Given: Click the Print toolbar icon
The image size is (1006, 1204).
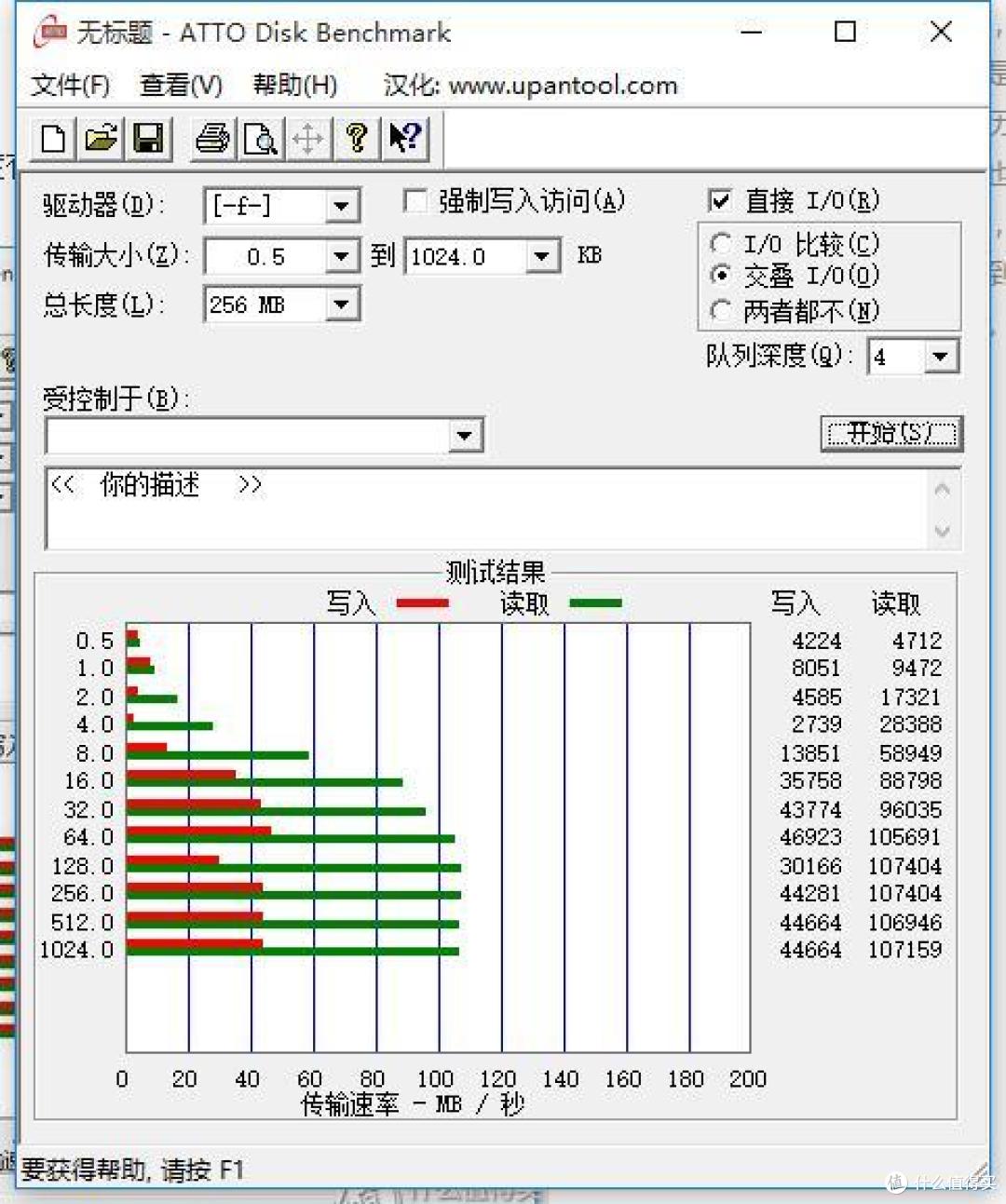Looking at the screenshot, I should pyautogui.click(x=212, y=139).
